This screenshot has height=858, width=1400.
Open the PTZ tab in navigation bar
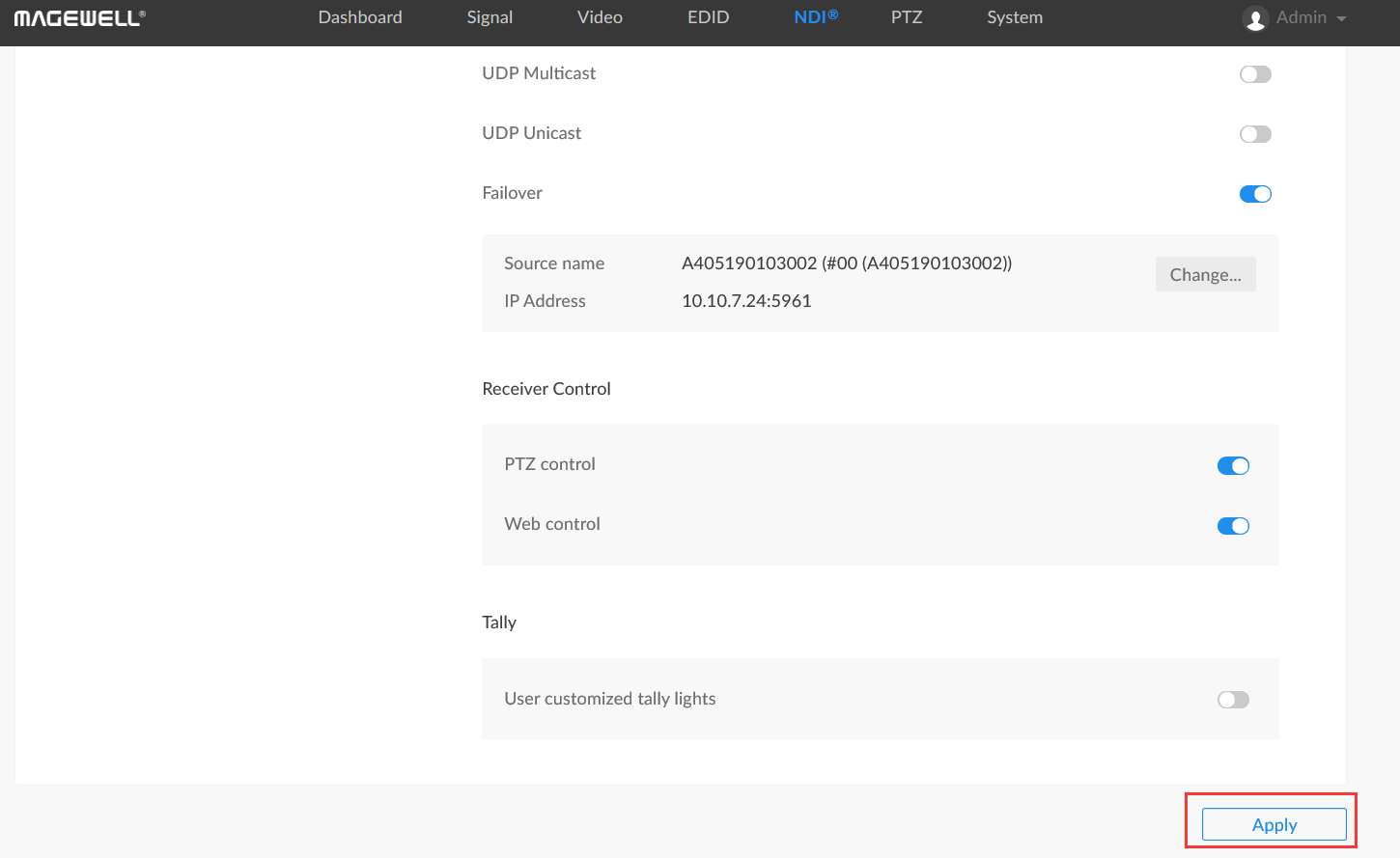907,17
